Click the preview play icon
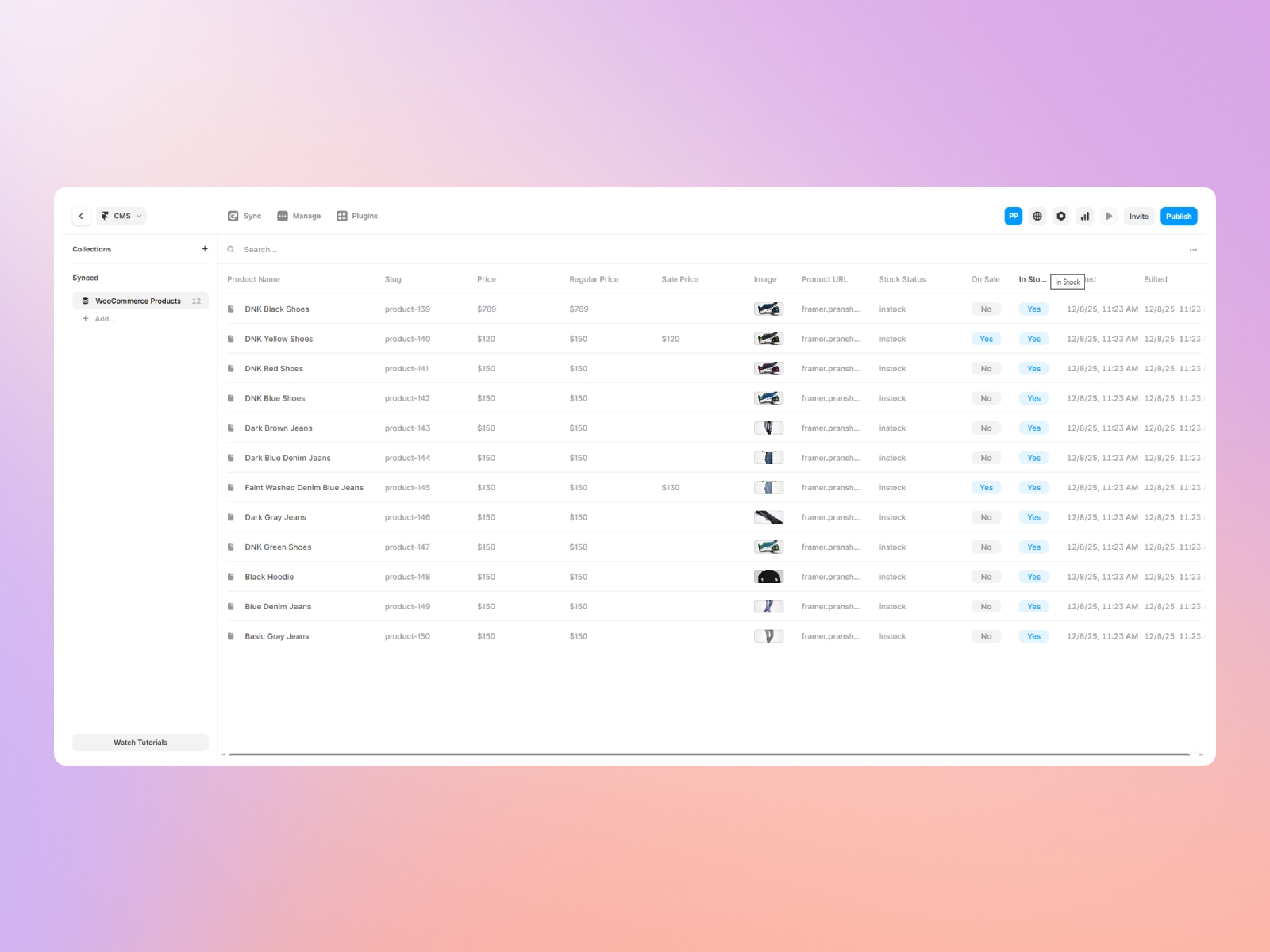This screenshot has height=952, width=1270. [x=1109, y=215]
